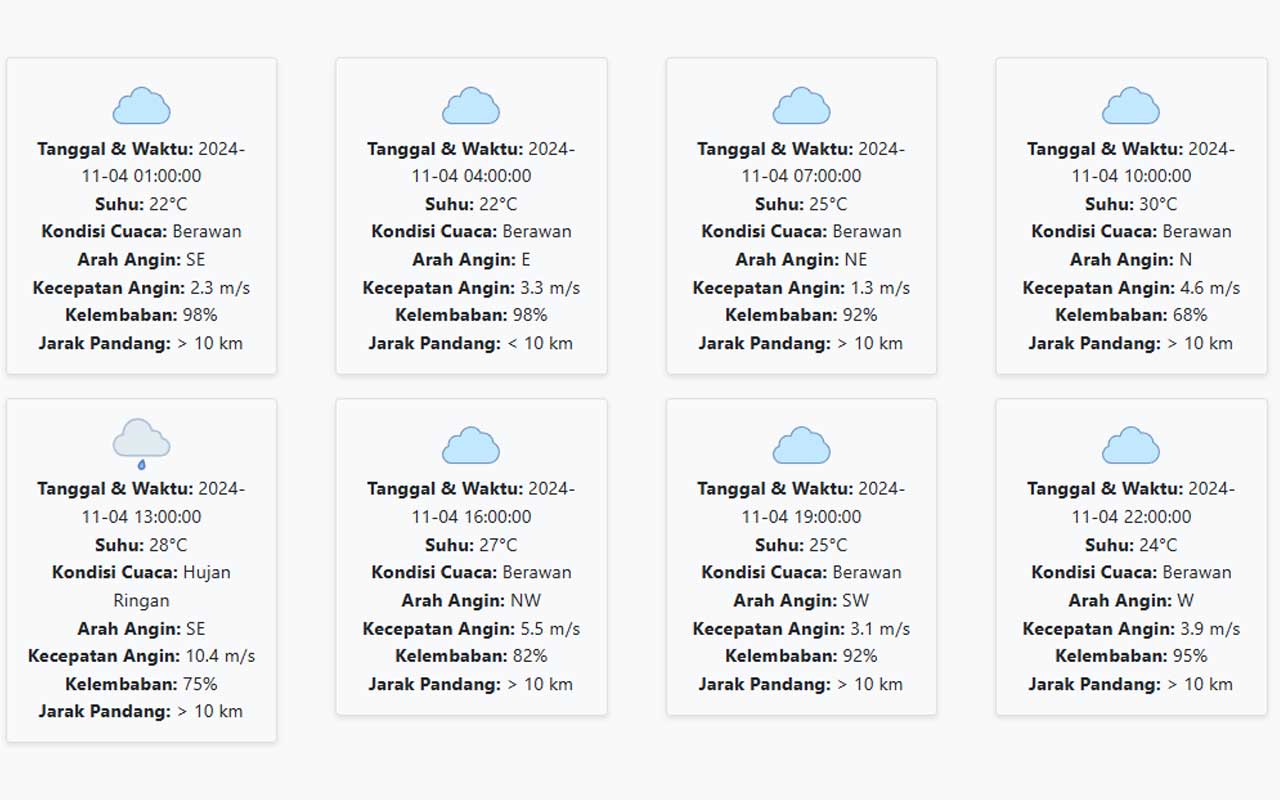Screen dimensions: 1280x800
Task: Select the '11-04 16:00:00' time text
Action: click(471, 517)
